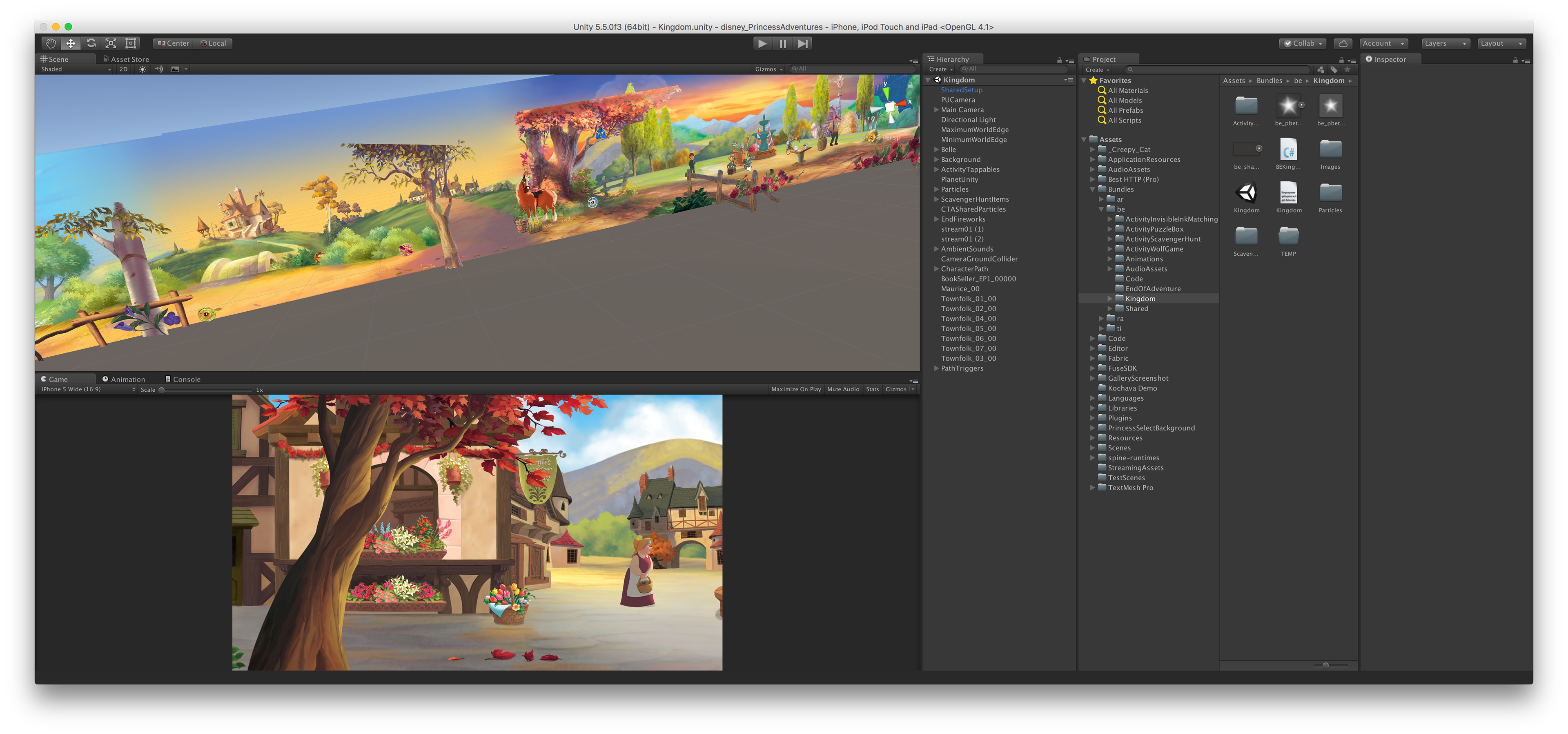Toggle the Inspector panel lock icon
1568x734 pixels.
(1515, 60)
